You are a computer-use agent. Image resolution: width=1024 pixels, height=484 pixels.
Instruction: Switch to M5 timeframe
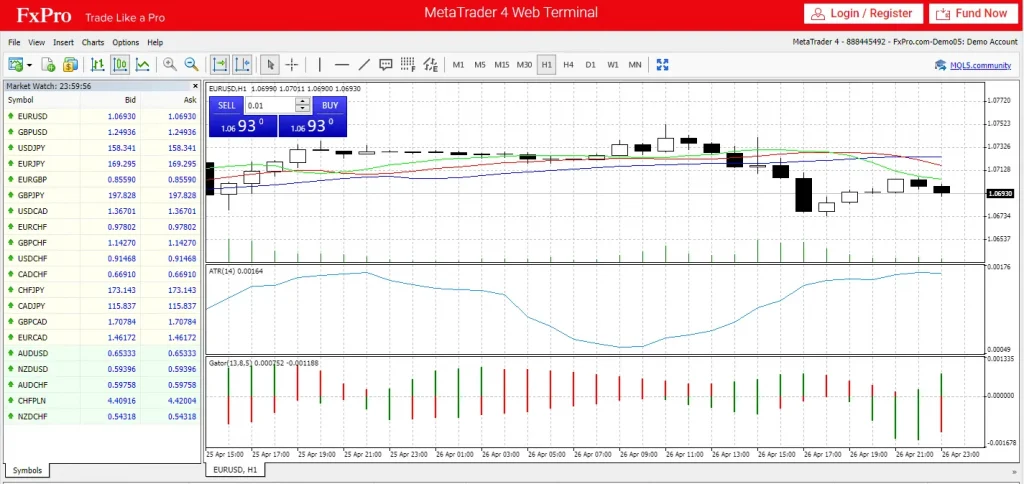click(x=480, y=65)
